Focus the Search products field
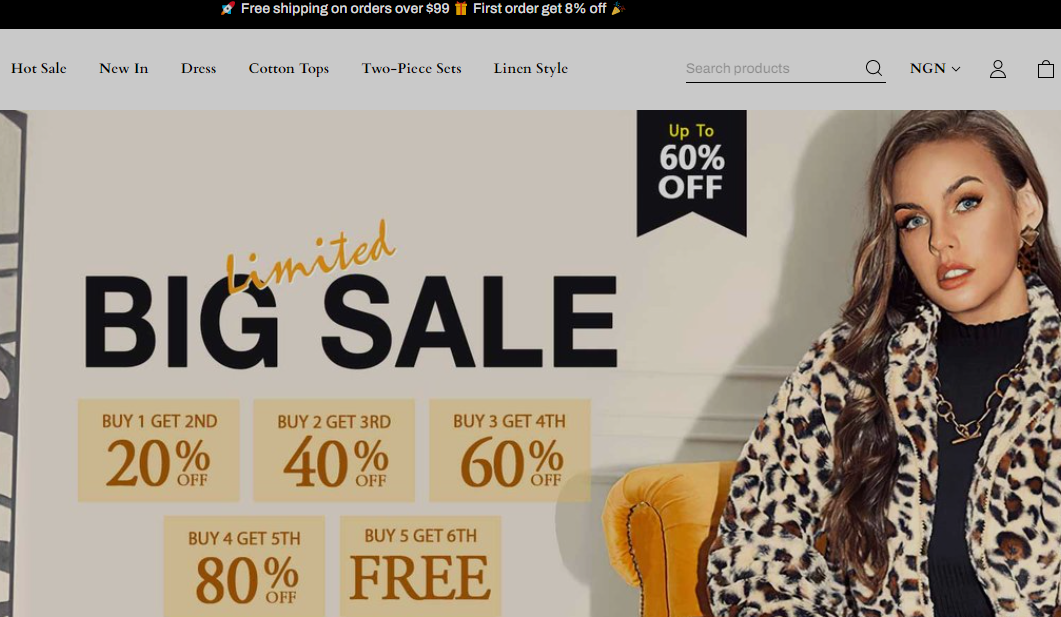The image size is (1061, 617). click(x=774, y=68)
